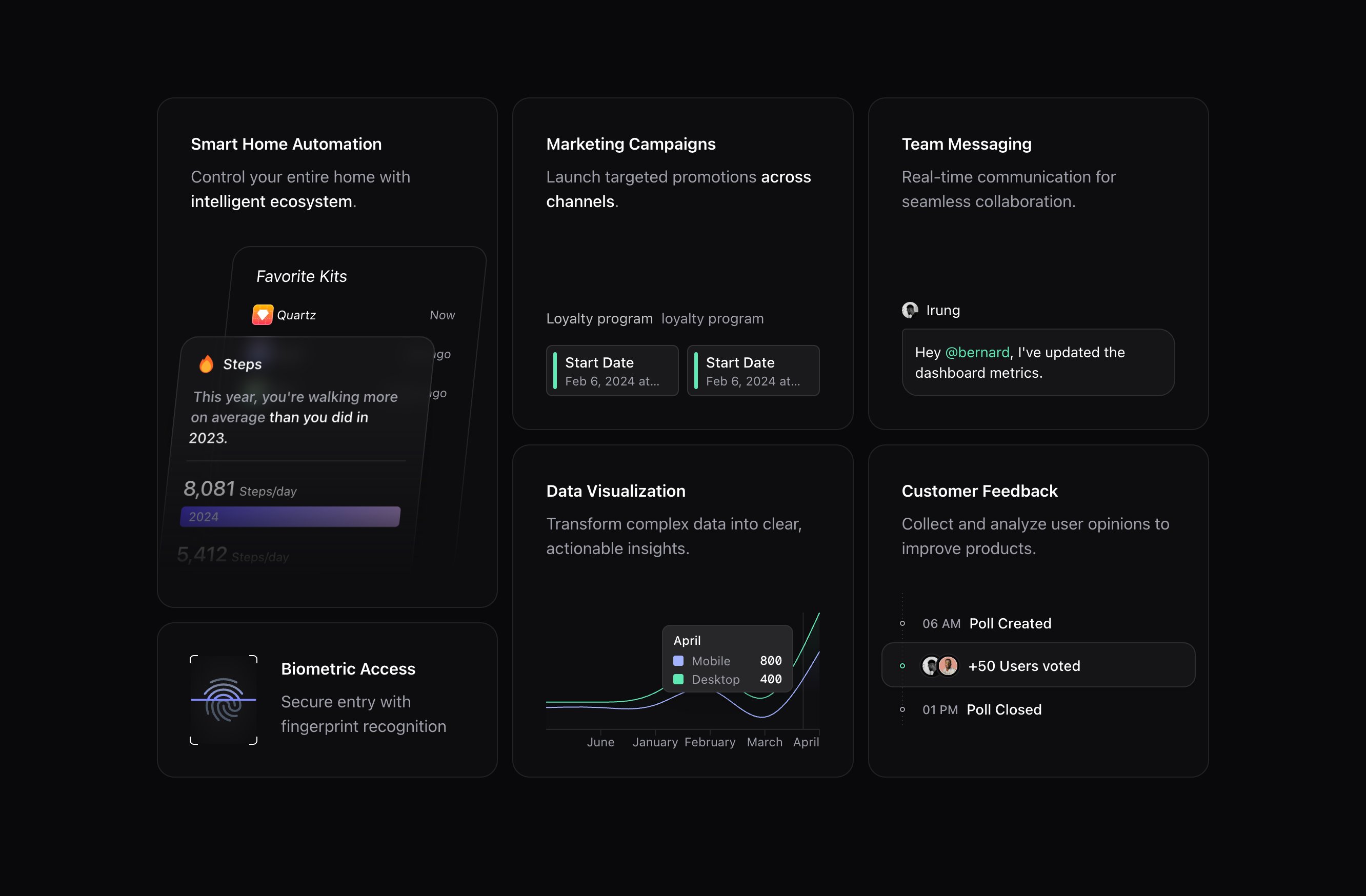
Task: Click the voter avatars in poll row
Action: click(939, 665)
